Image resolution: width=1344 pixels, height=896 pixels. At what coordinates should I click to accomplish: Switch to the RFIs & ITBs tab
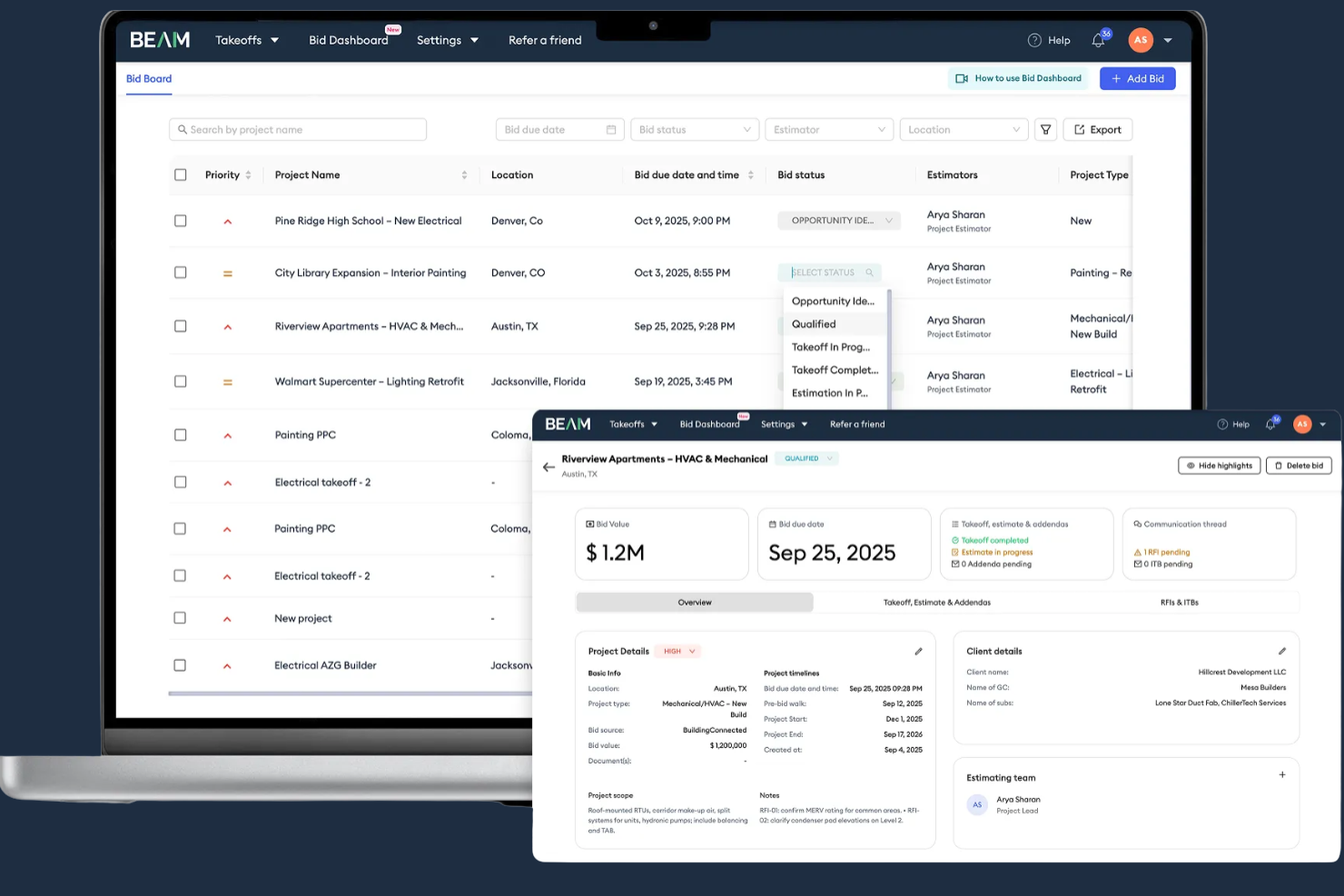(x=1179, y=602)
